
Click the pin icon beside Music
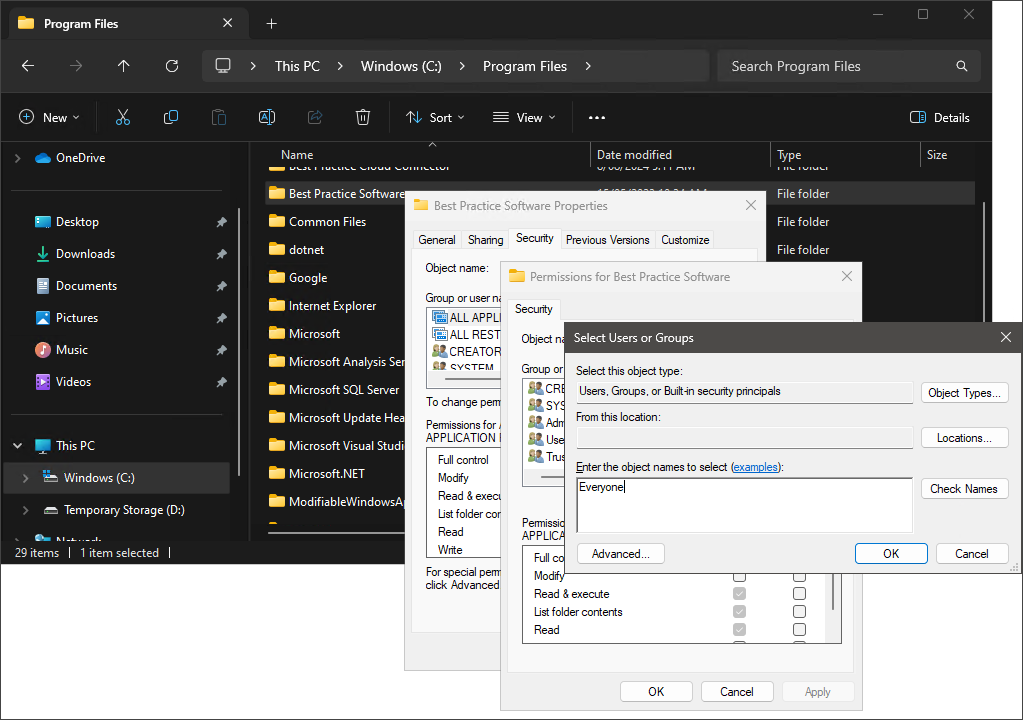pos(222,350)
